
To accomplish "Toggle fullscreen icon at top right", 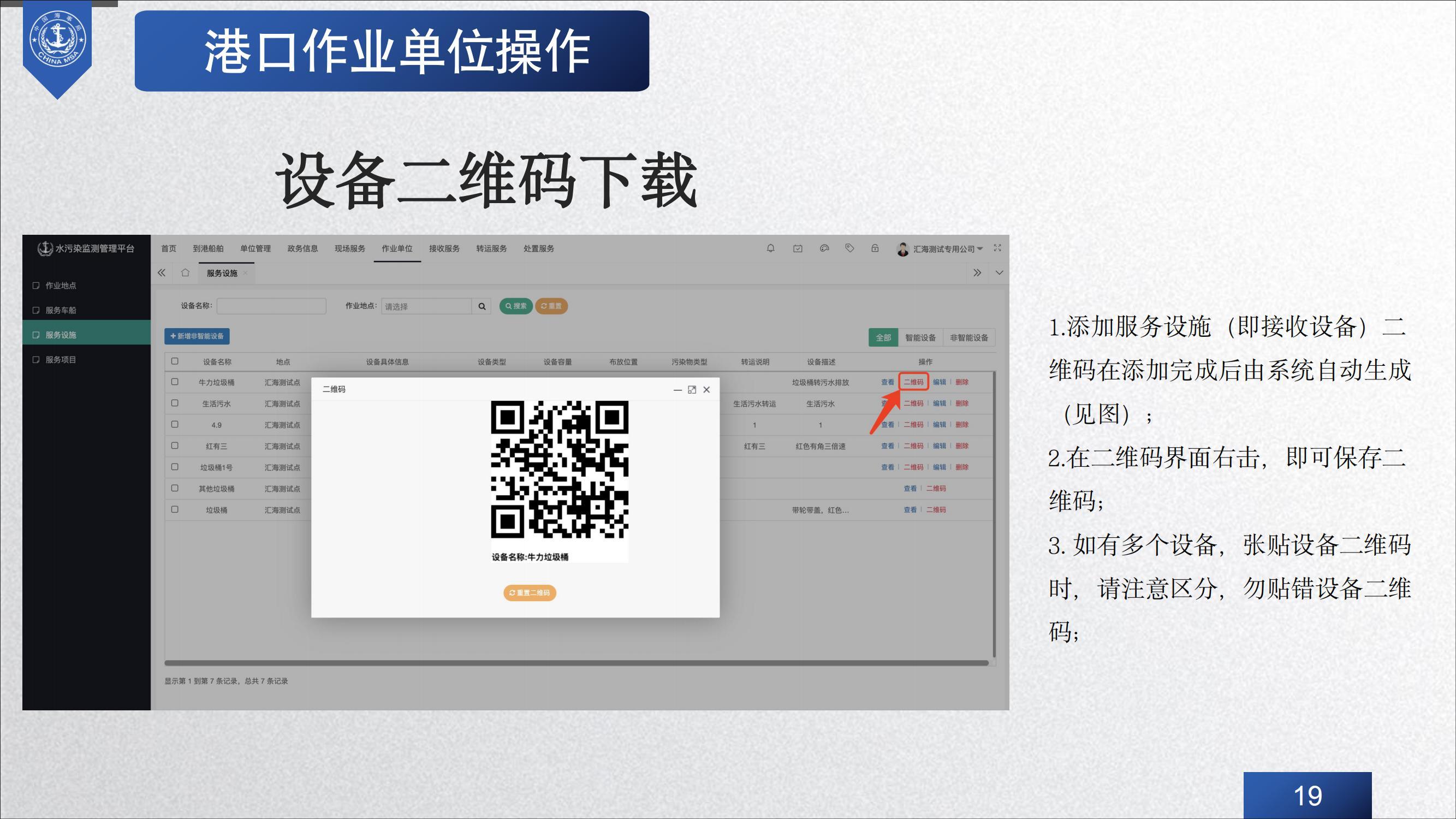I will point(997,248).
